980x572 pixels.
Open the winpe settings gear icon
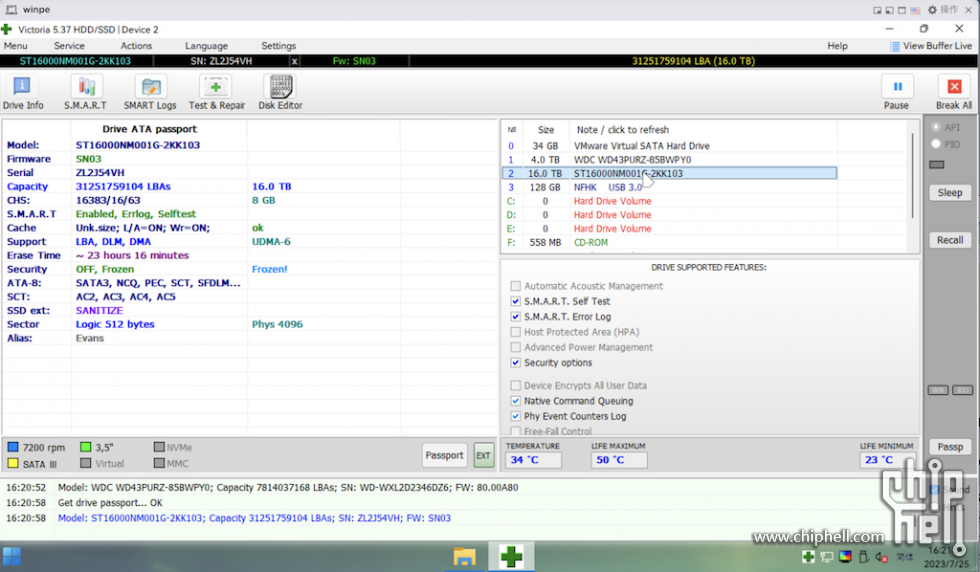(932, 9)
